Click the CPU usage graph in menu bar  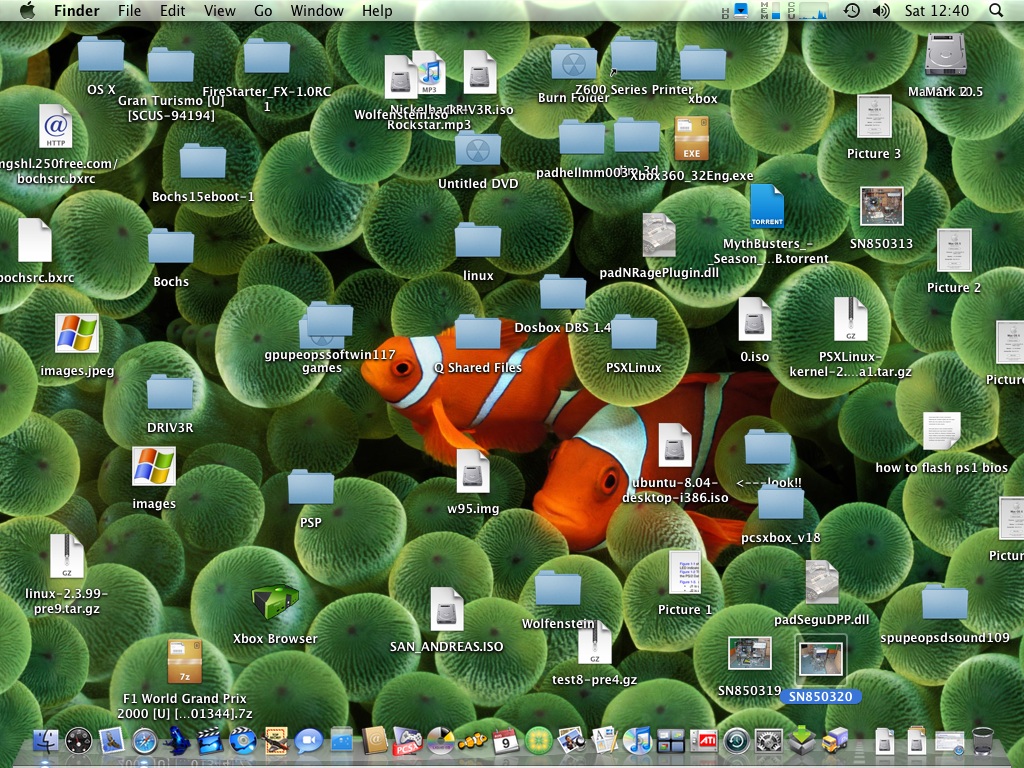coord(815,11)
